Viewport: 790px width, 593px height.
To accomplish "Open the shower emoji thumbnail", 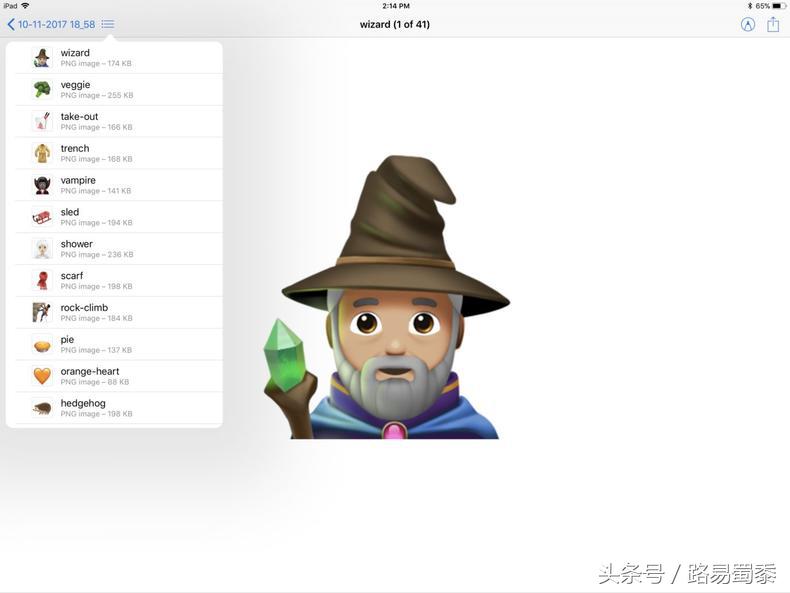I will pyautogui.click(x=42, y=249).
